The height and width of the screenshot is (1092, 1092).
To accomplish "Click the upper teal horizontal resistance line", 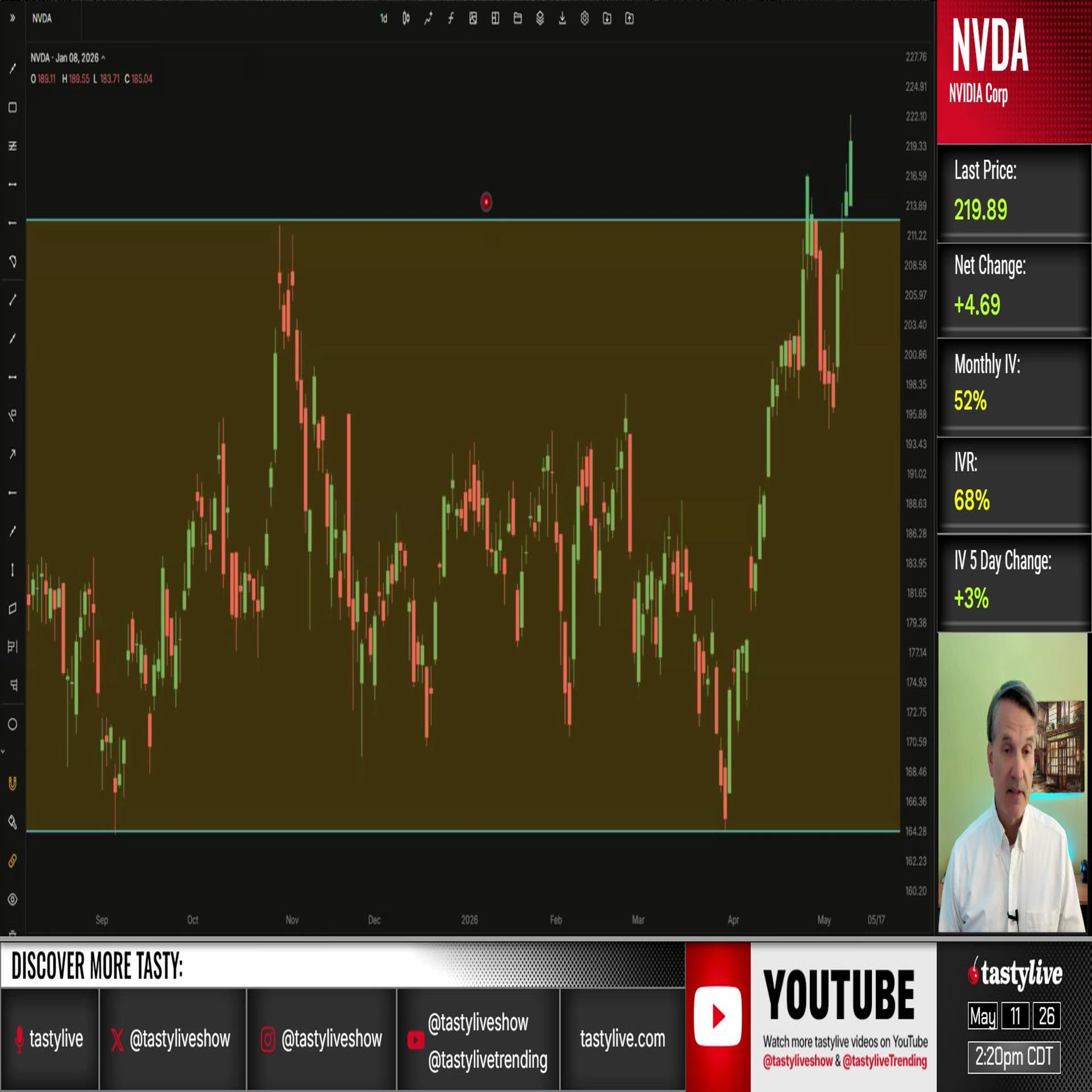I will click(x=462, y=219).
